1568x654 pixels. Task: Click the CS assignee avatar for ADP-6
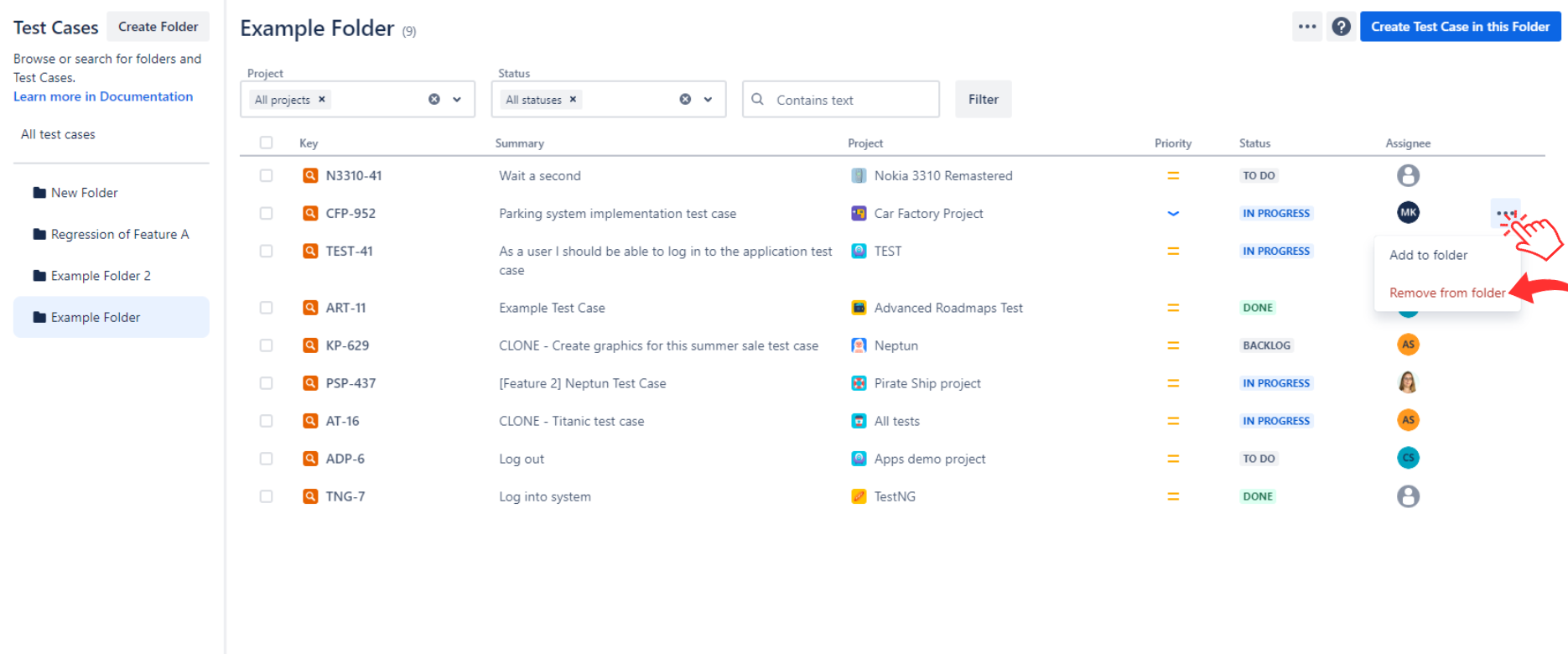1408,457
